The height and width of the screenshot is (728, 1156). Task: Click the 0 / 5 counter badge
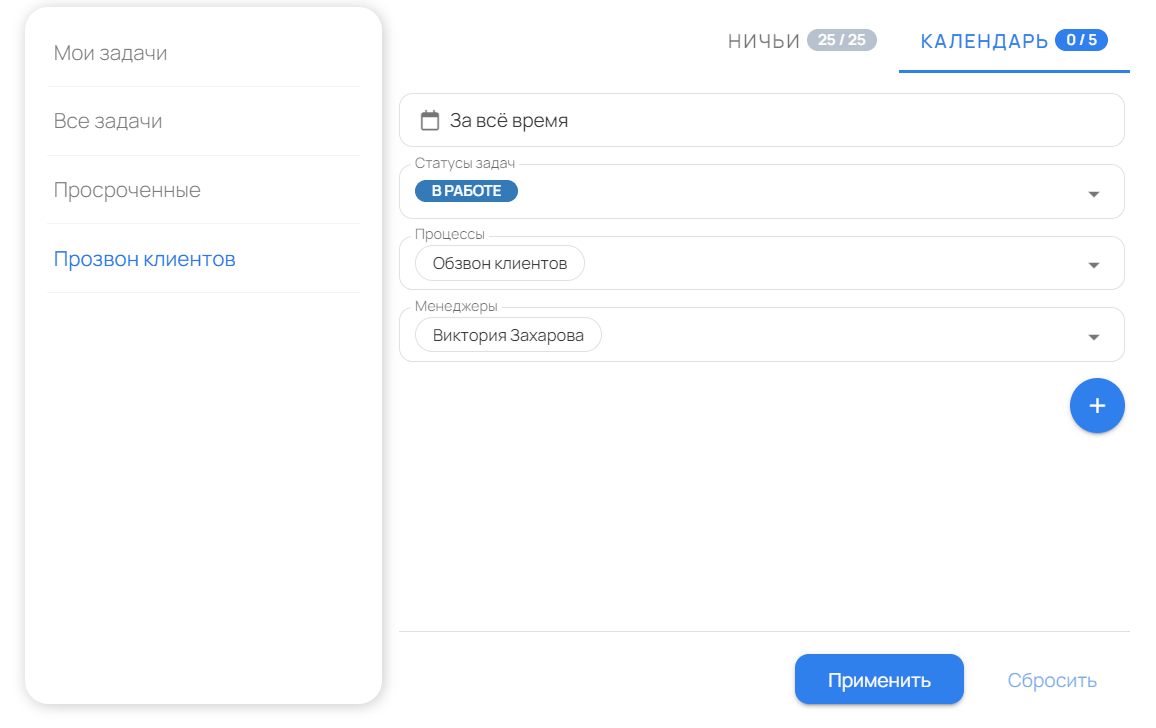coord(1081,40)
